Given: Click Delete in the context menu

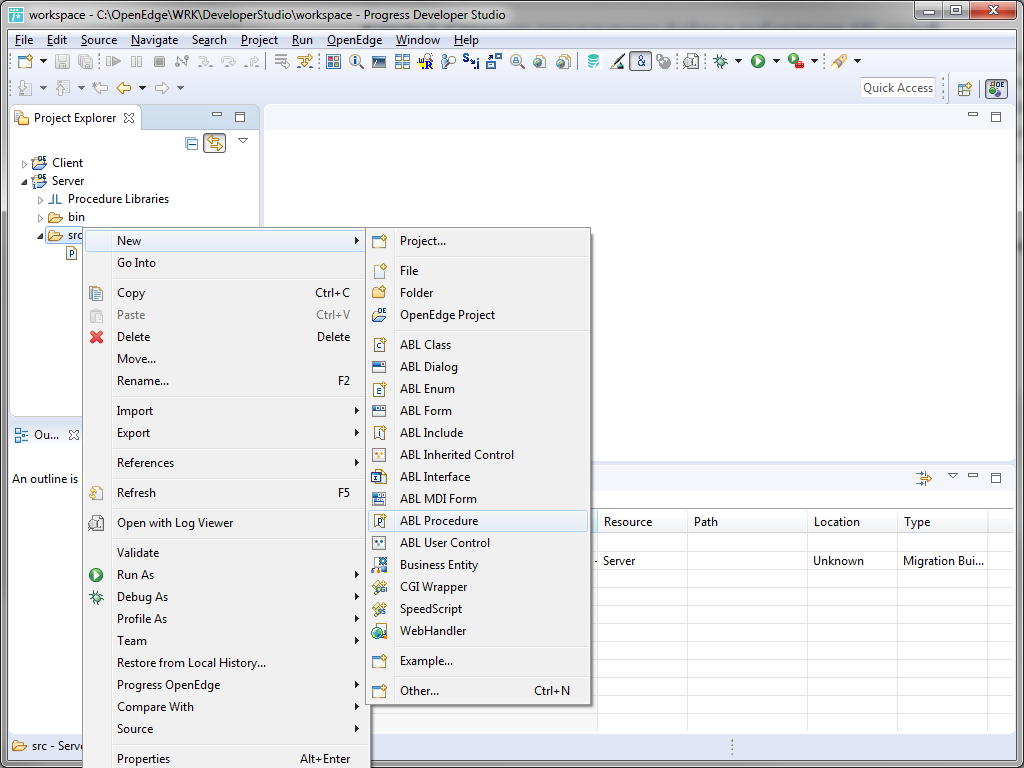Looking at the screenshot, I should (225, 337).
